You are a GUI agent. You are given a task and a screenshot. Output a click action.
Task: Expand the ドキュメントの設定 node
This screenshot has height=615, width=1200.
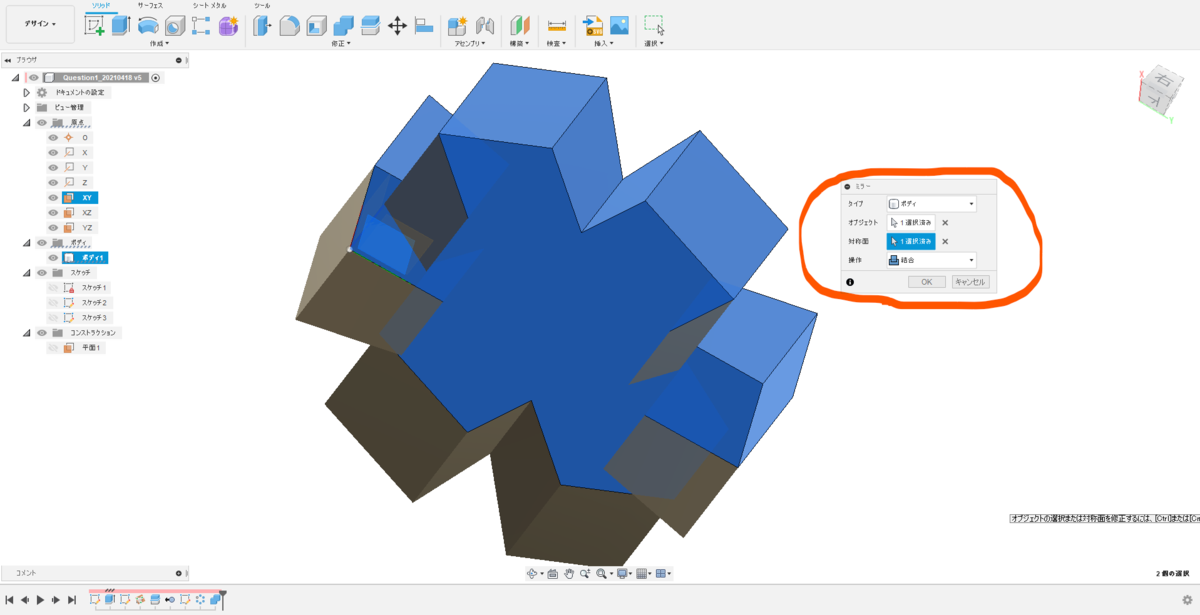[x=27, y=92]
